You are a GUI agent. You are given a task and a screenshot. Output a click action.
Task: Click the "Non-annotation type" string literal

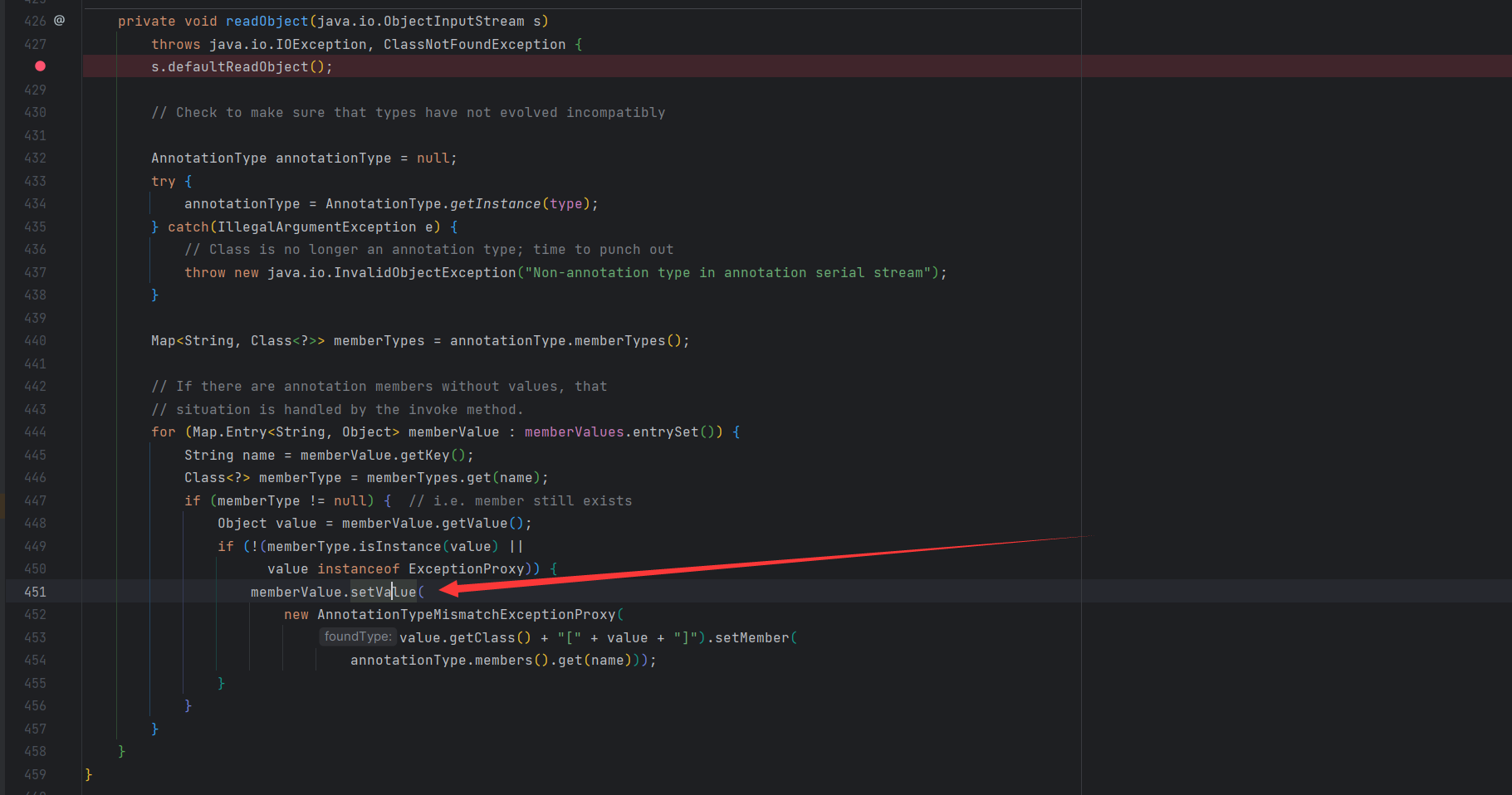tap(727, 273)
